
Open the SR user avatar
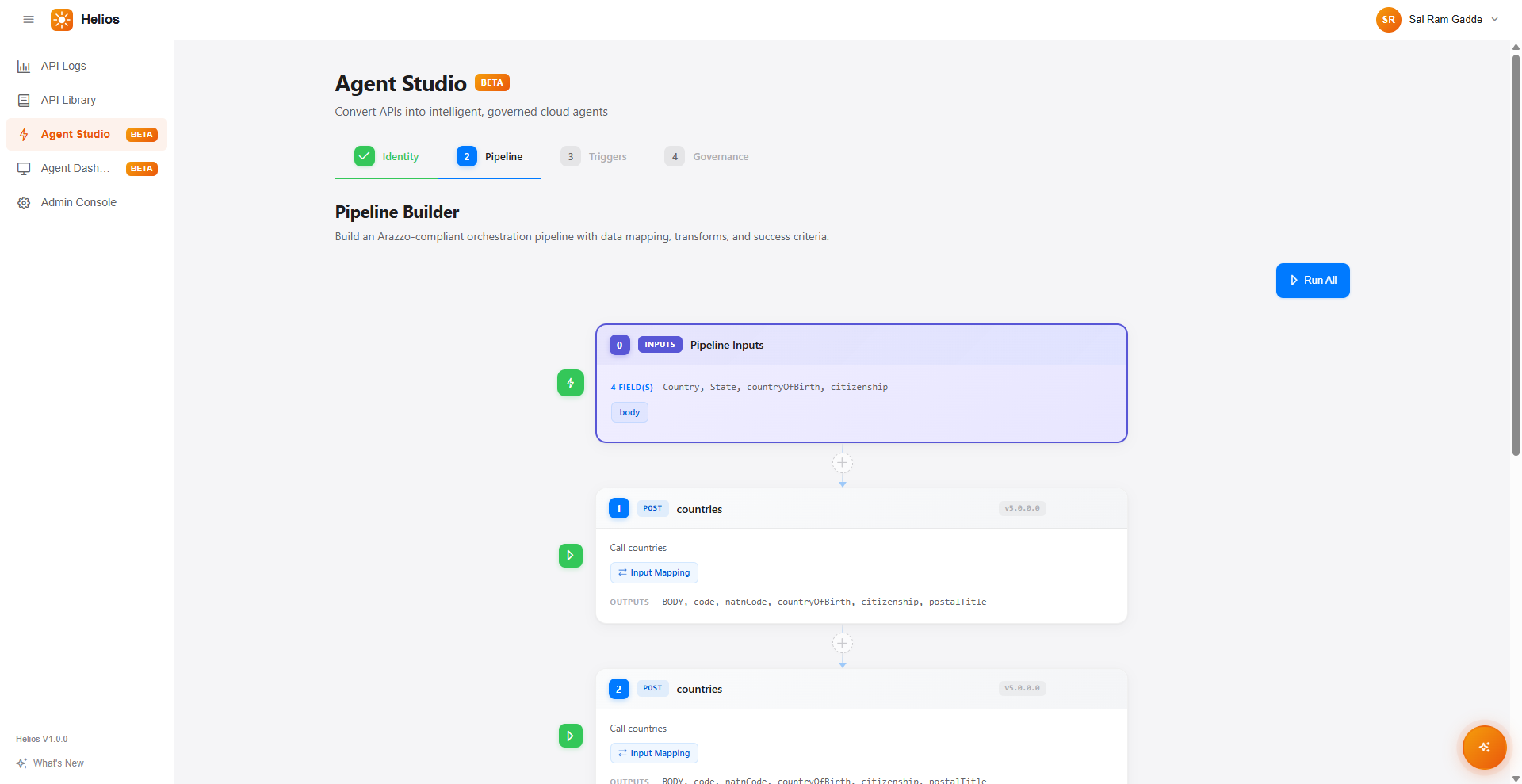1388,20
